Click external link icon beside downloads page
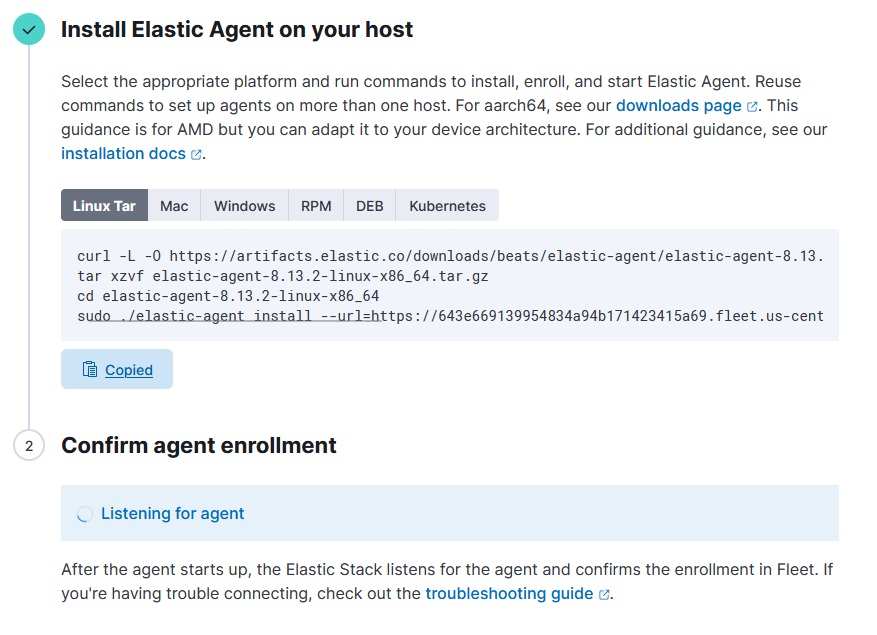 tap(752, 106)
